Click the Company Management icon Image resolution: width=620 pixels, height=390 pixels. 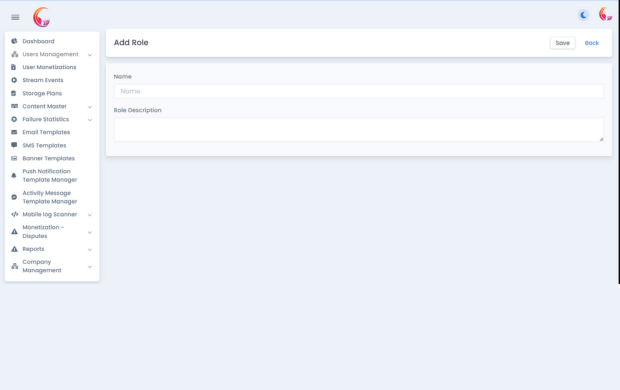(x=14, y=266)
